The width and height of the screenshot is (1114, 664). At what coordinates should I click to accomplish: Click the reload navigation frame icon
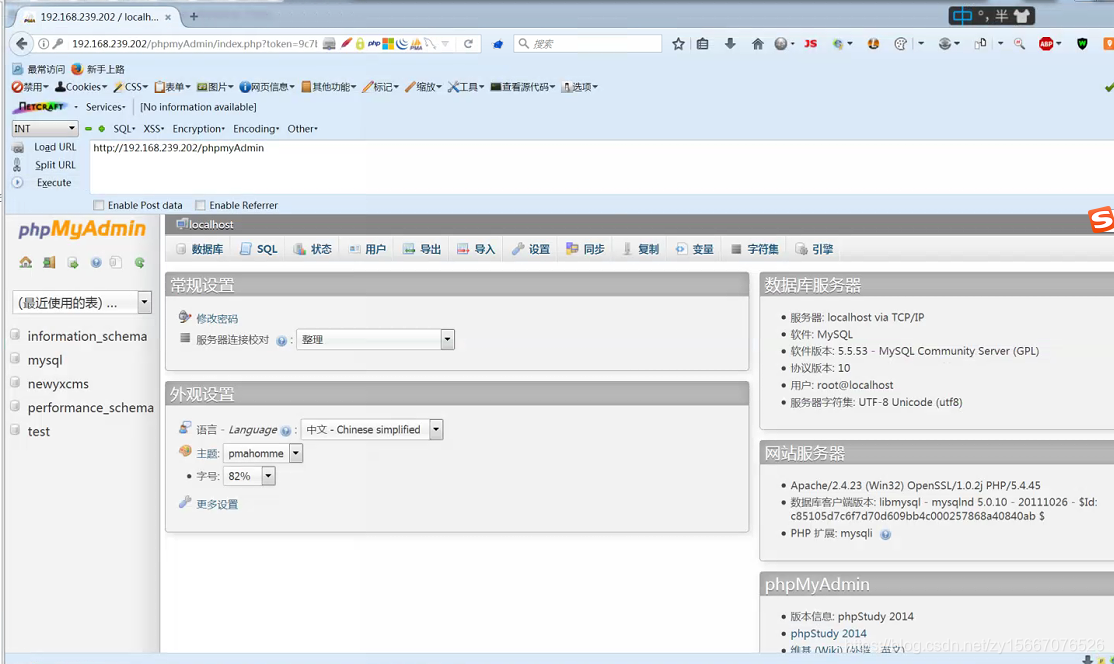[139, 263]
